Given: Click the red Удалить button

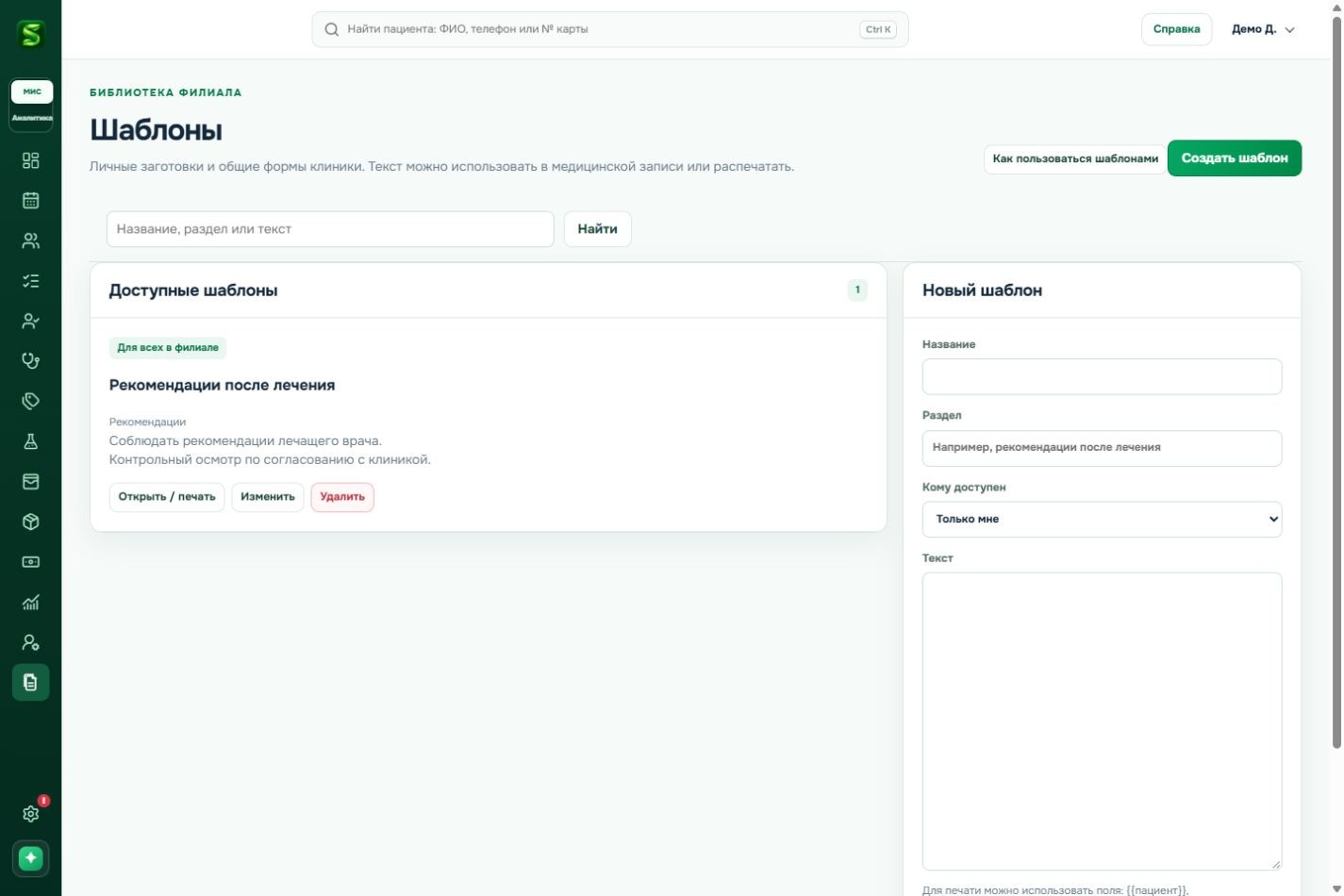Looking at the screenshot, I should coord(342,497).
